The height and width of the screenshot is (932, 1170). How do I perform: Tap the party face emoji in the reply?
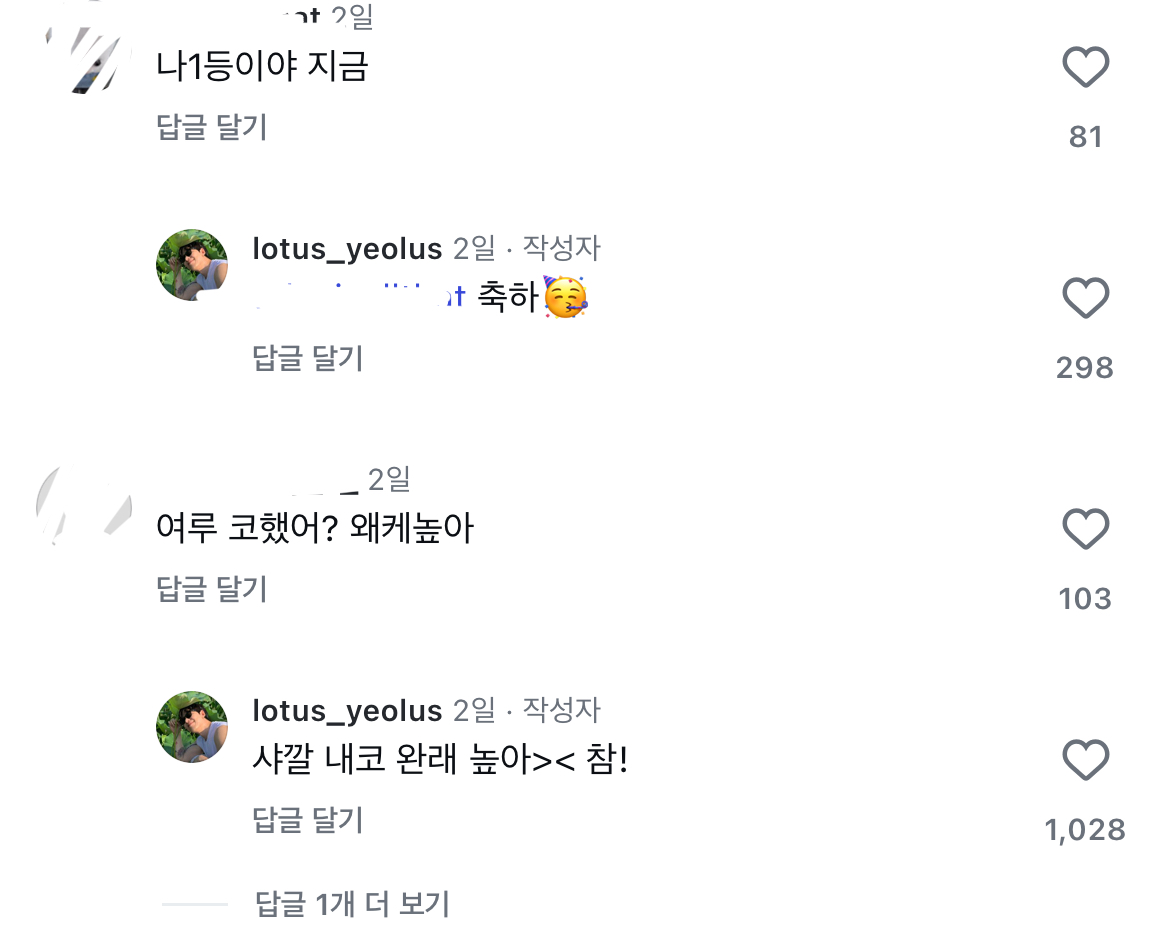566,297
